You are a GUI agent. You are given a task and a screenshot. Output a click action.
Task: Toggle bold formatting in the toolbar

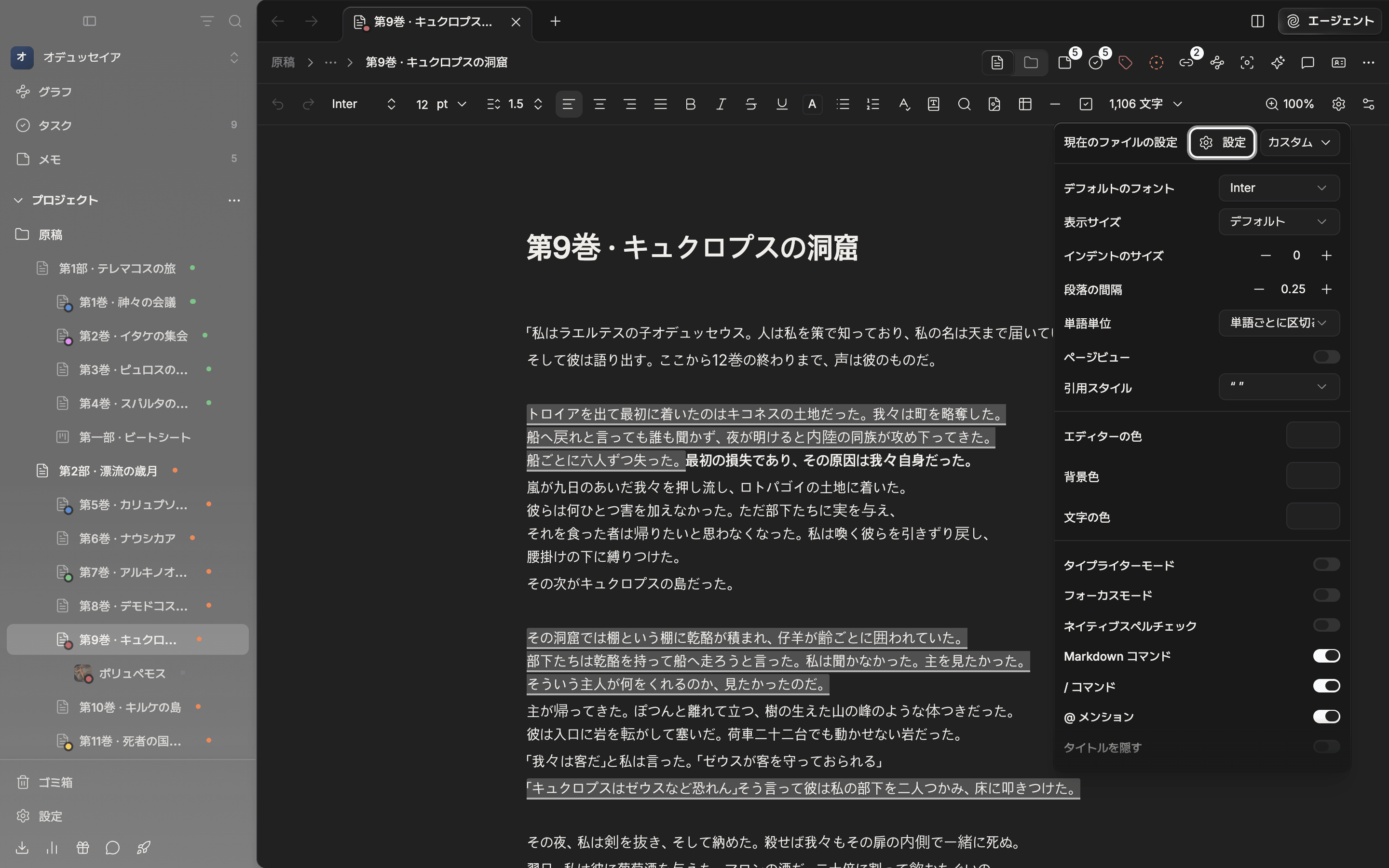(691, 104)
